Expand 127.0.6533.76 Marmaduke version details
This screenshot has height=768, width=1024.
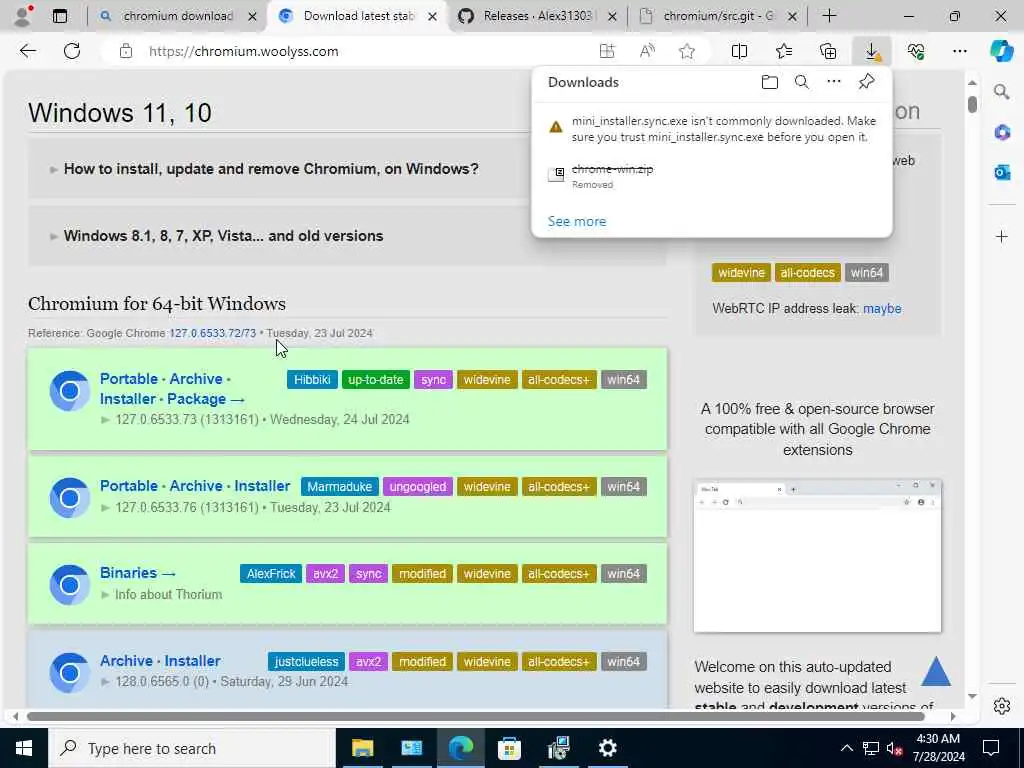click(x=246, y=507)
